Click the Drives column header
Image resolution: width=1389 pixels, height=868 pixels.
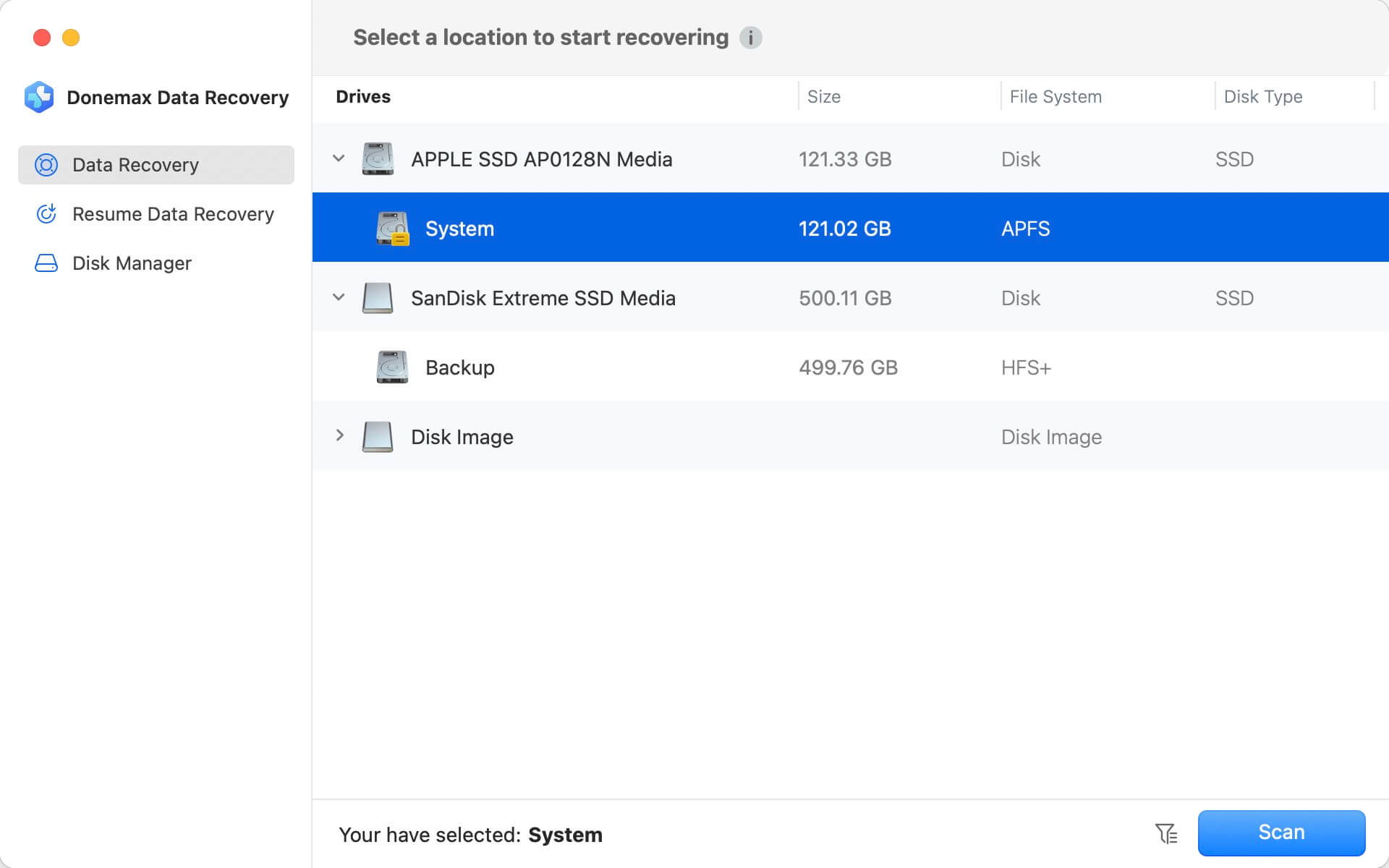tap(362, 96)
